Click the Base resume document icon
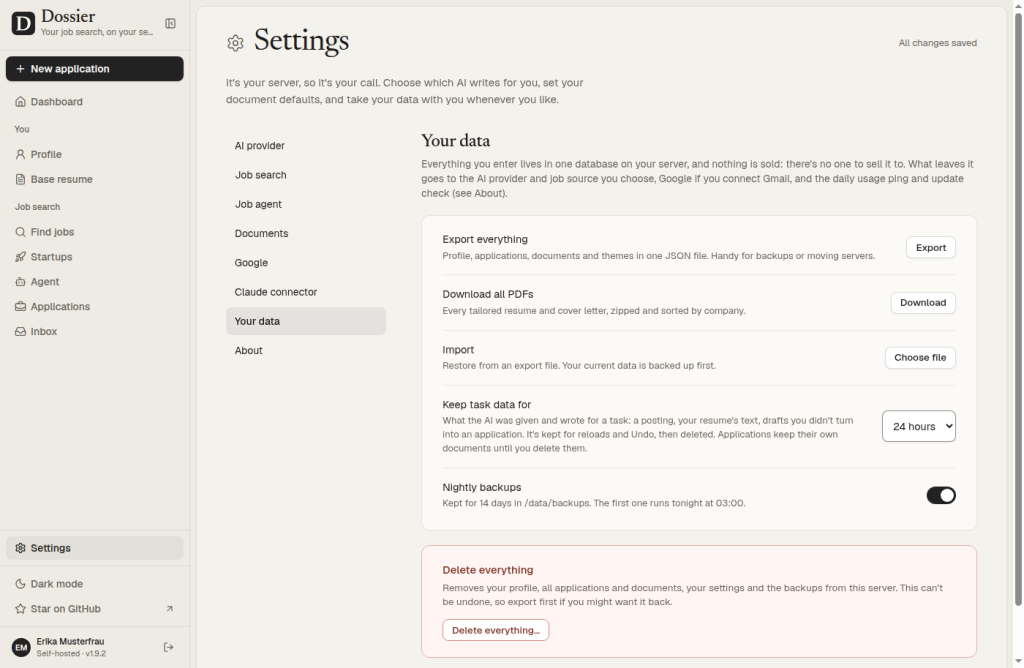The image size is (1024, 668). 20,179
